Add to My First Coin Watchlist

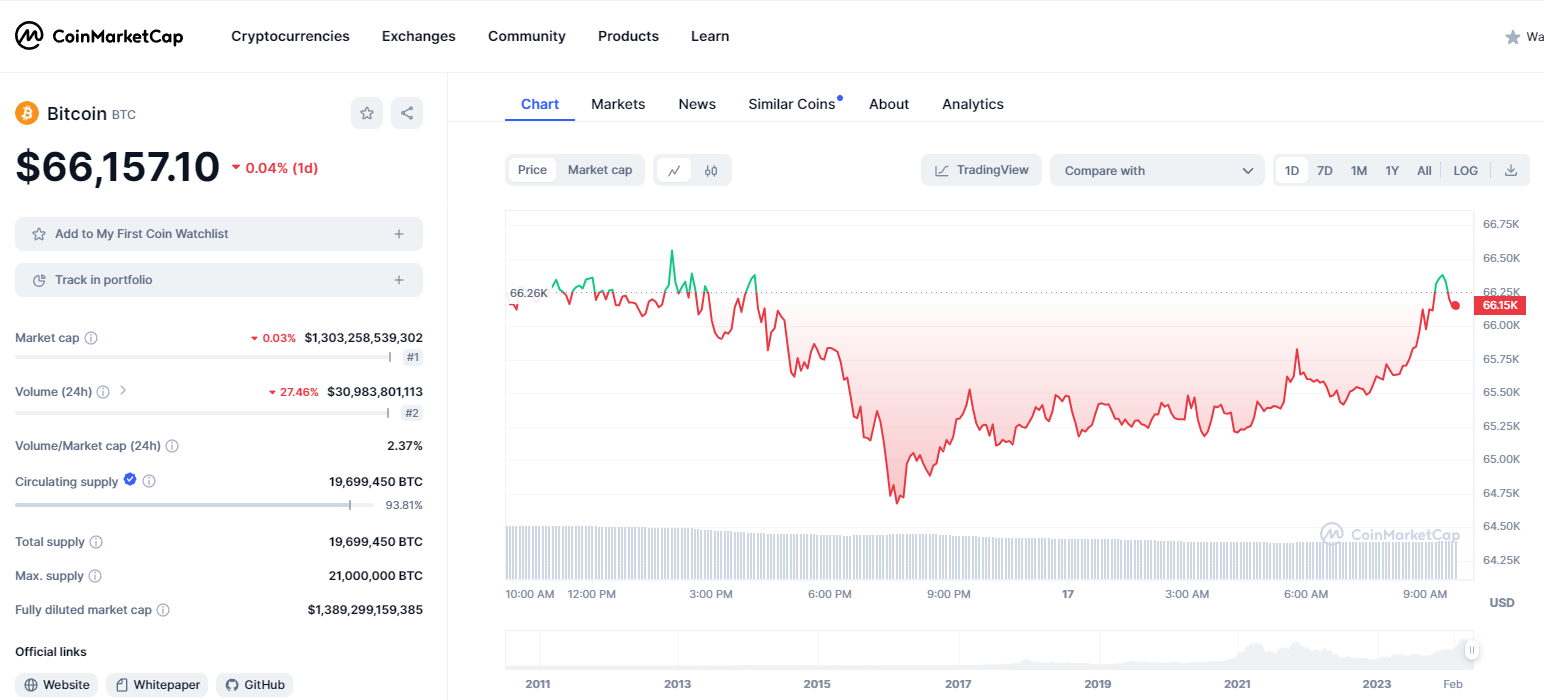(218, 234)
